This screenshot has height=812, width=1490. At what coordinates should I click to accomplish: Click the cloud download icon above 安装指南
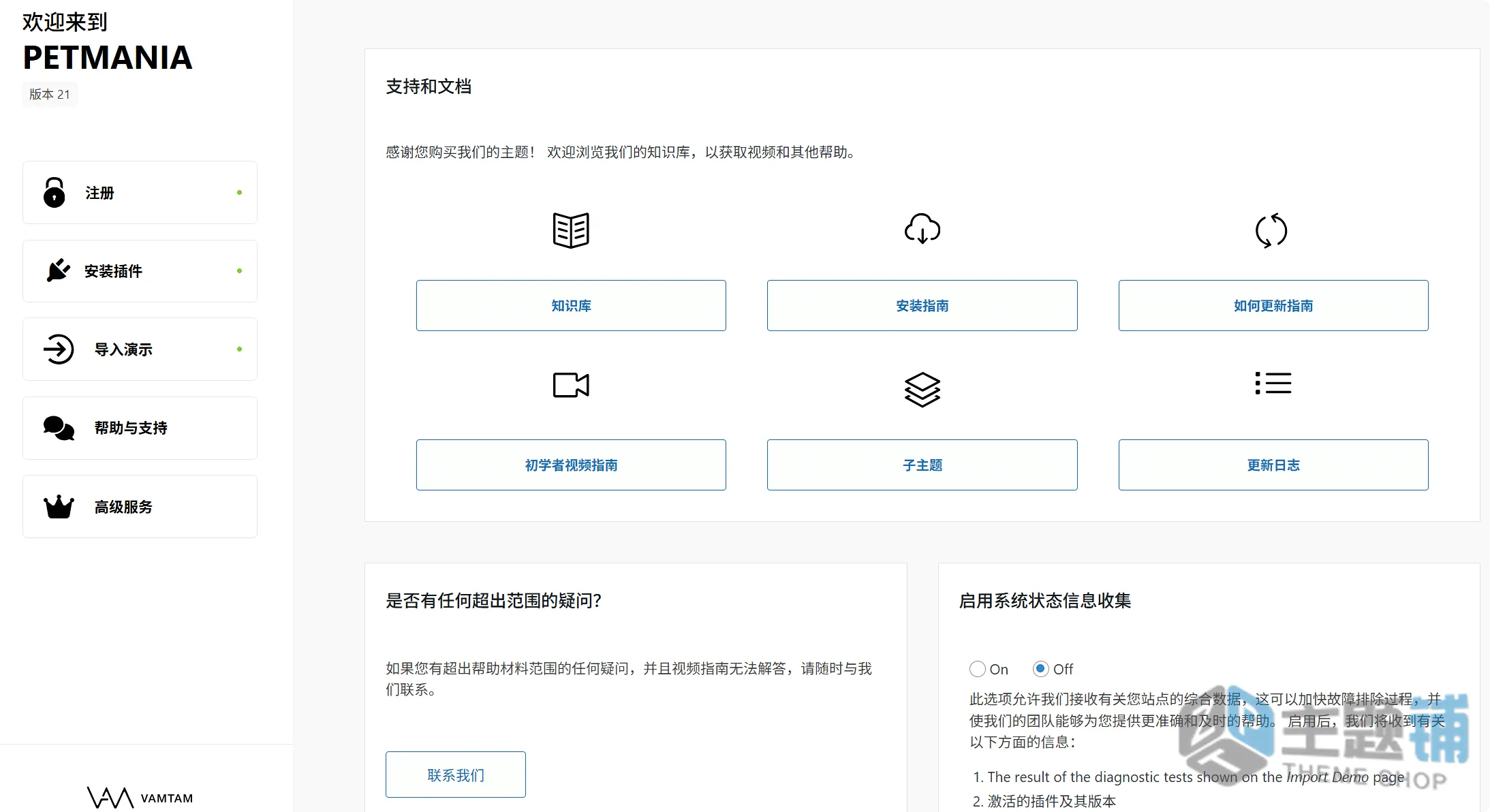[x=922, y=228]
